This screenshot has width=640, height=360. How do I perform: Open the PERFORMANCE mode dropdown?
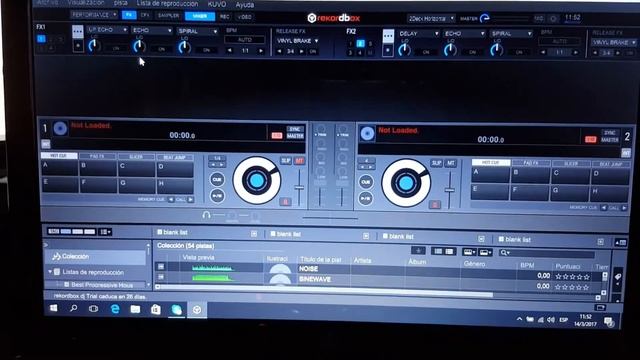pos(94,15)
